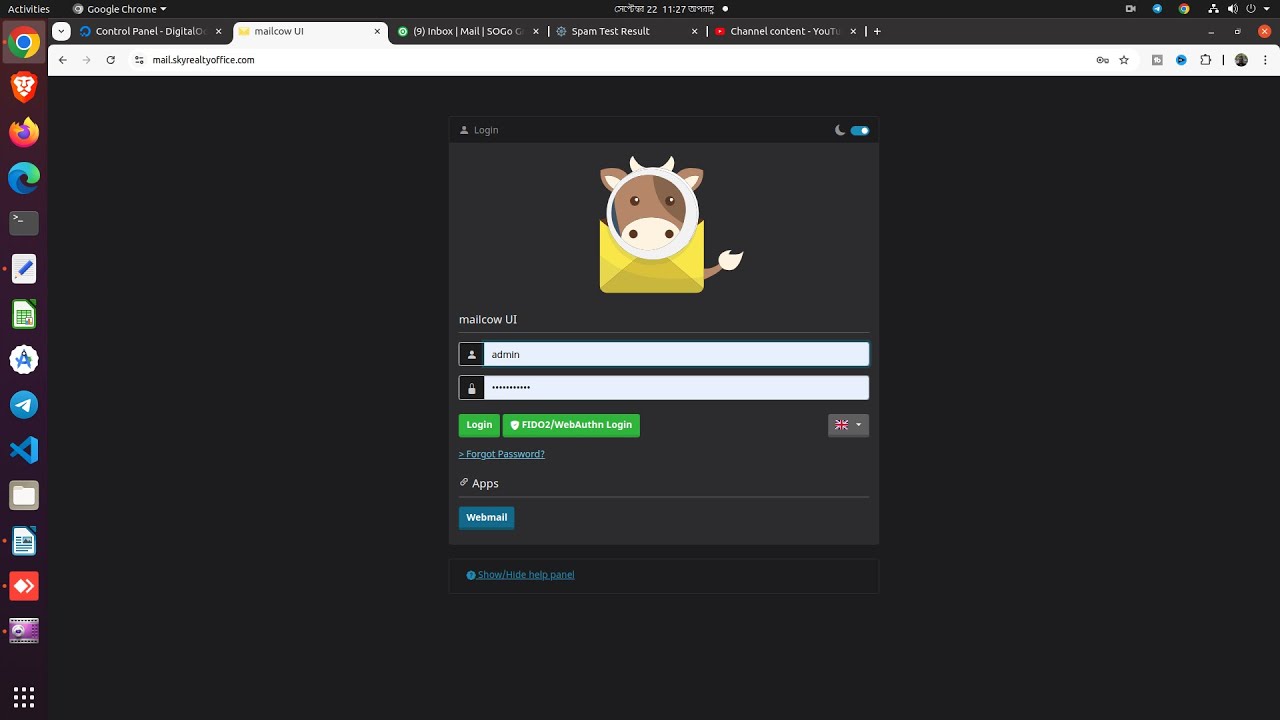Open the Chrome profile avatar
1280x720 pixels.
[1241, 60]
